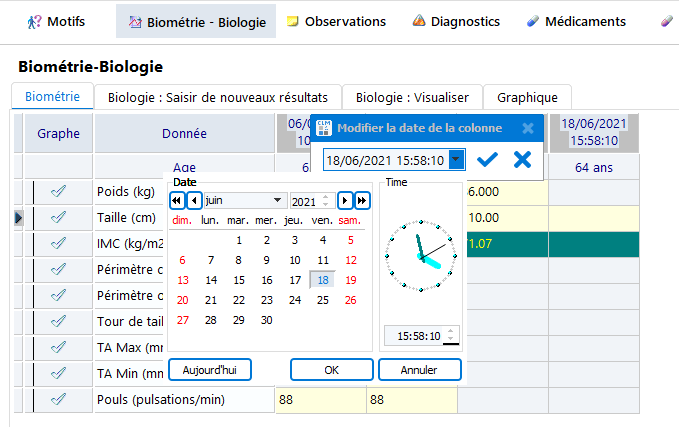
Task: Open the Biologie : Visualiser tab
Action: (412, 97)
